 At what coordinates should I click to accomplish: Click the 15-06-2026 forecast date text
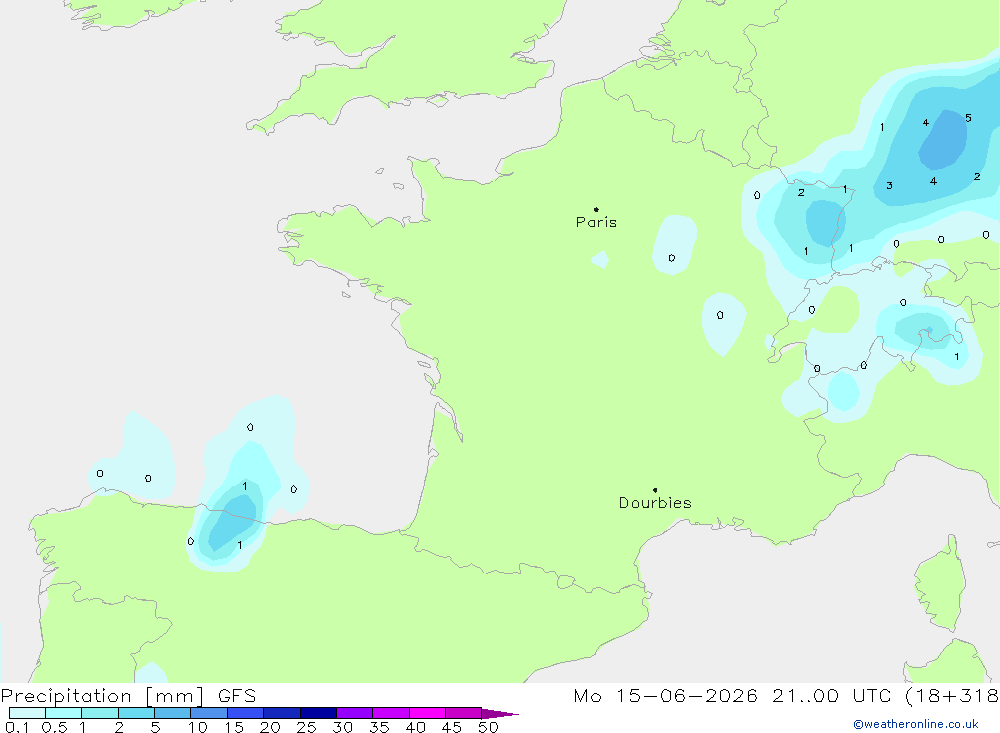click(x=687, y=696)
